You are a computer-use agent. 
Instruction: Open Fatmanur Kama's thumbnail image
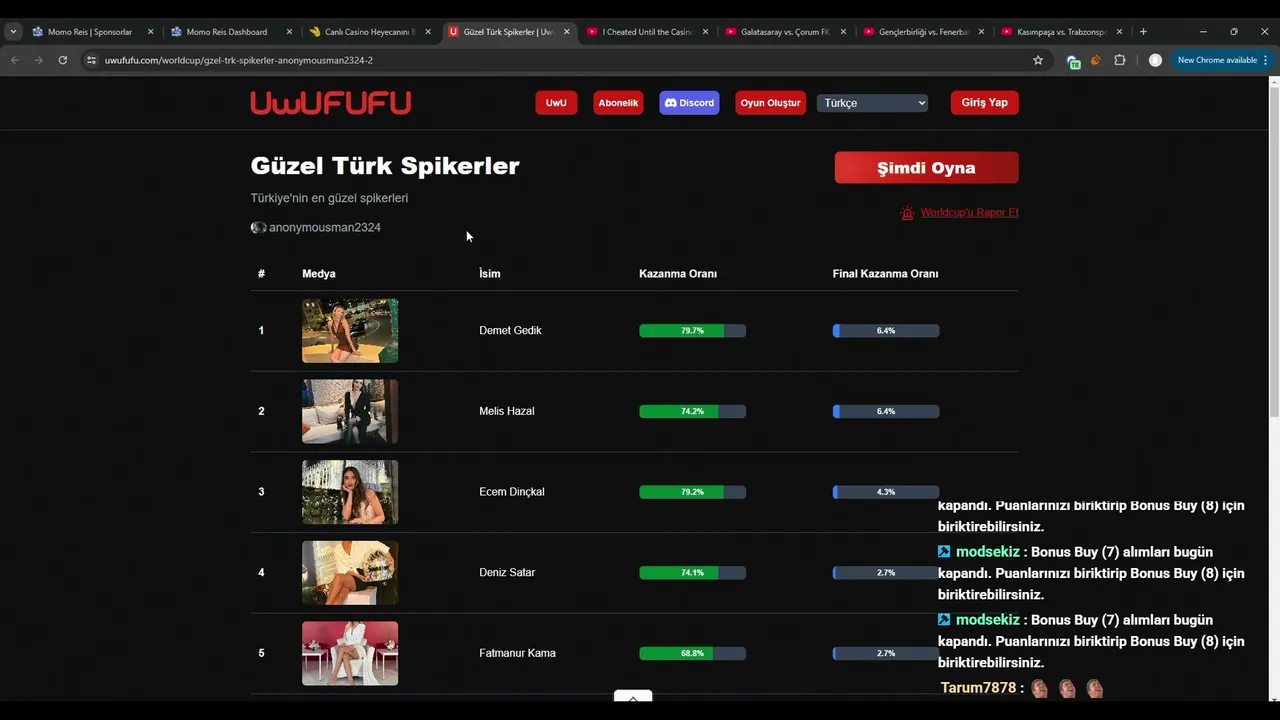tap(350, 653)
